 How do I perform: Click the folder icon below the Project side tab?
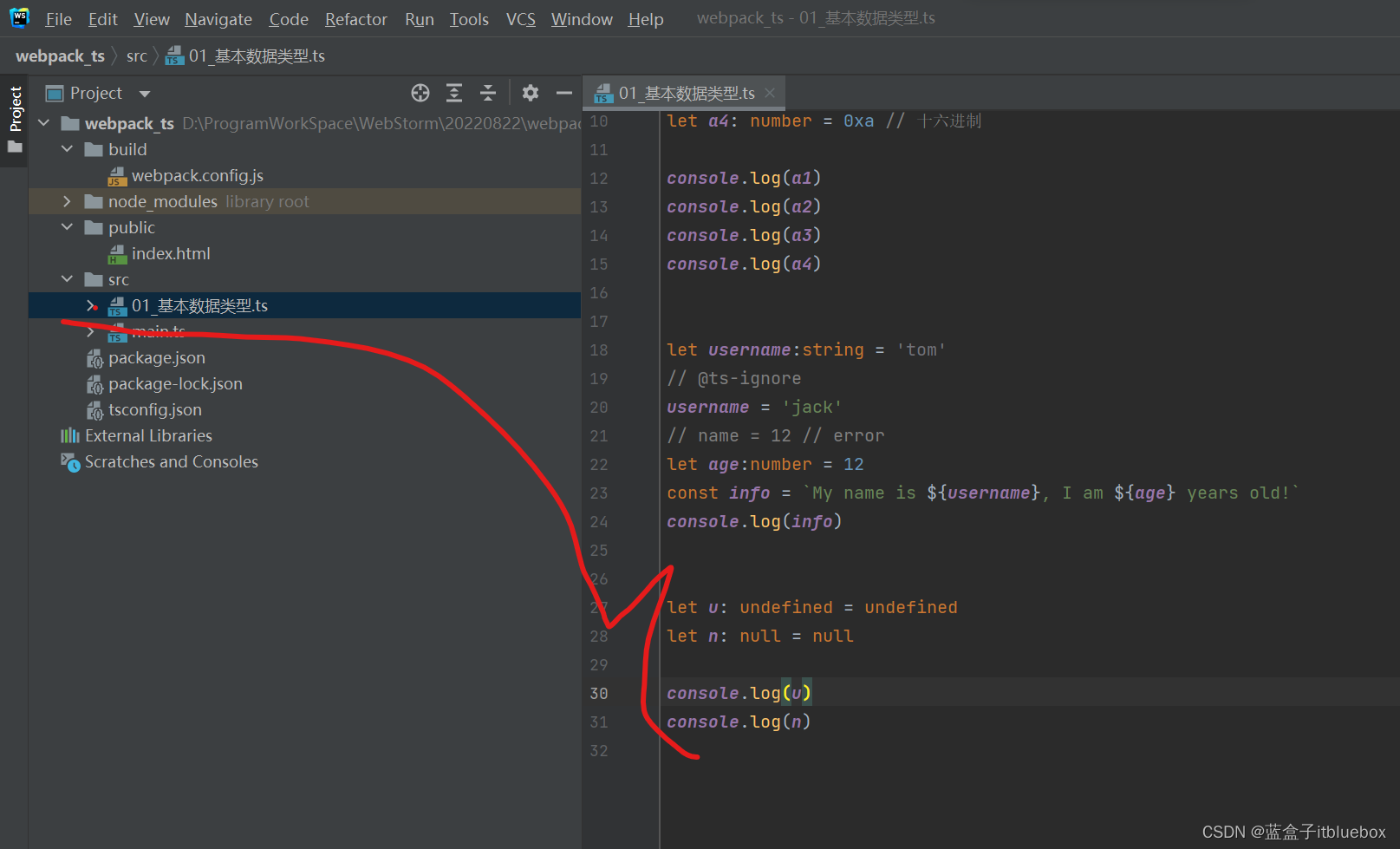coord(15,147)
